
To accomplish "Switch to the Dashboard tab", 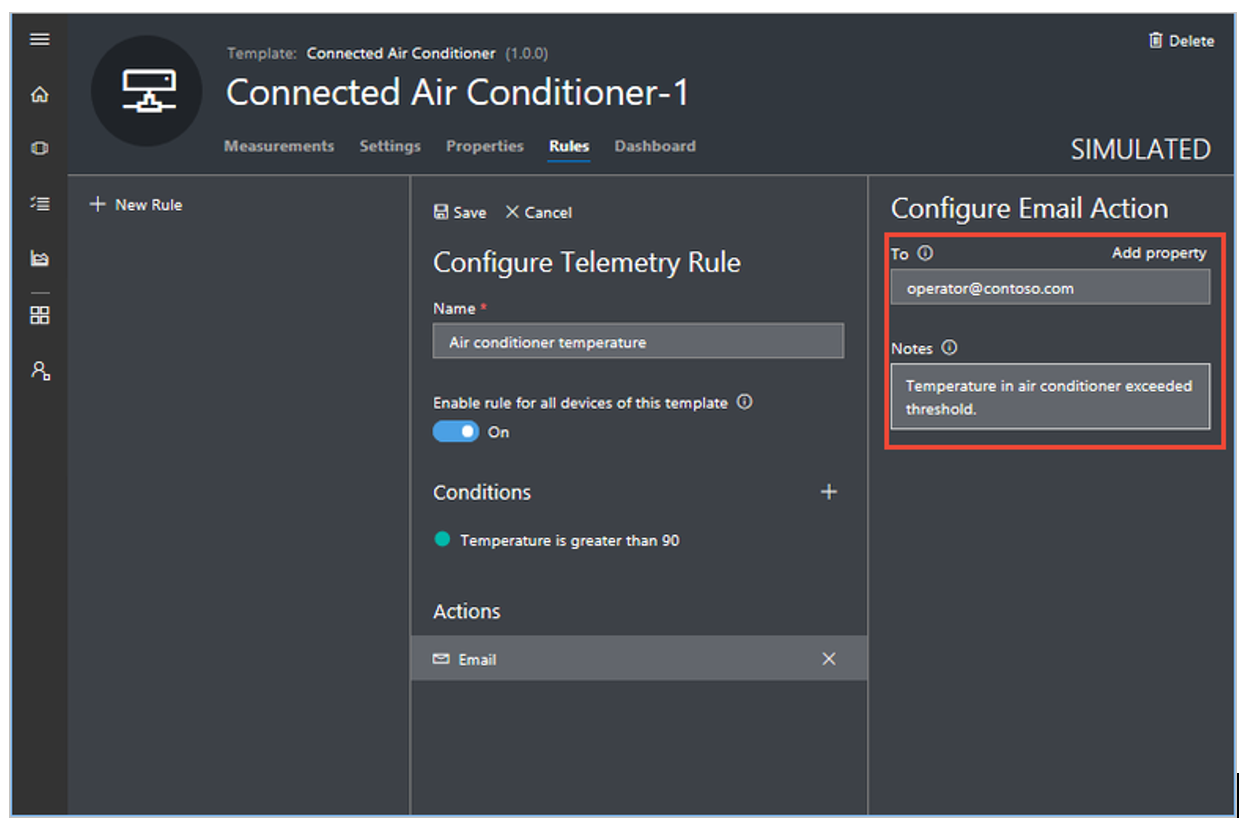I will [x=655, y=146].
